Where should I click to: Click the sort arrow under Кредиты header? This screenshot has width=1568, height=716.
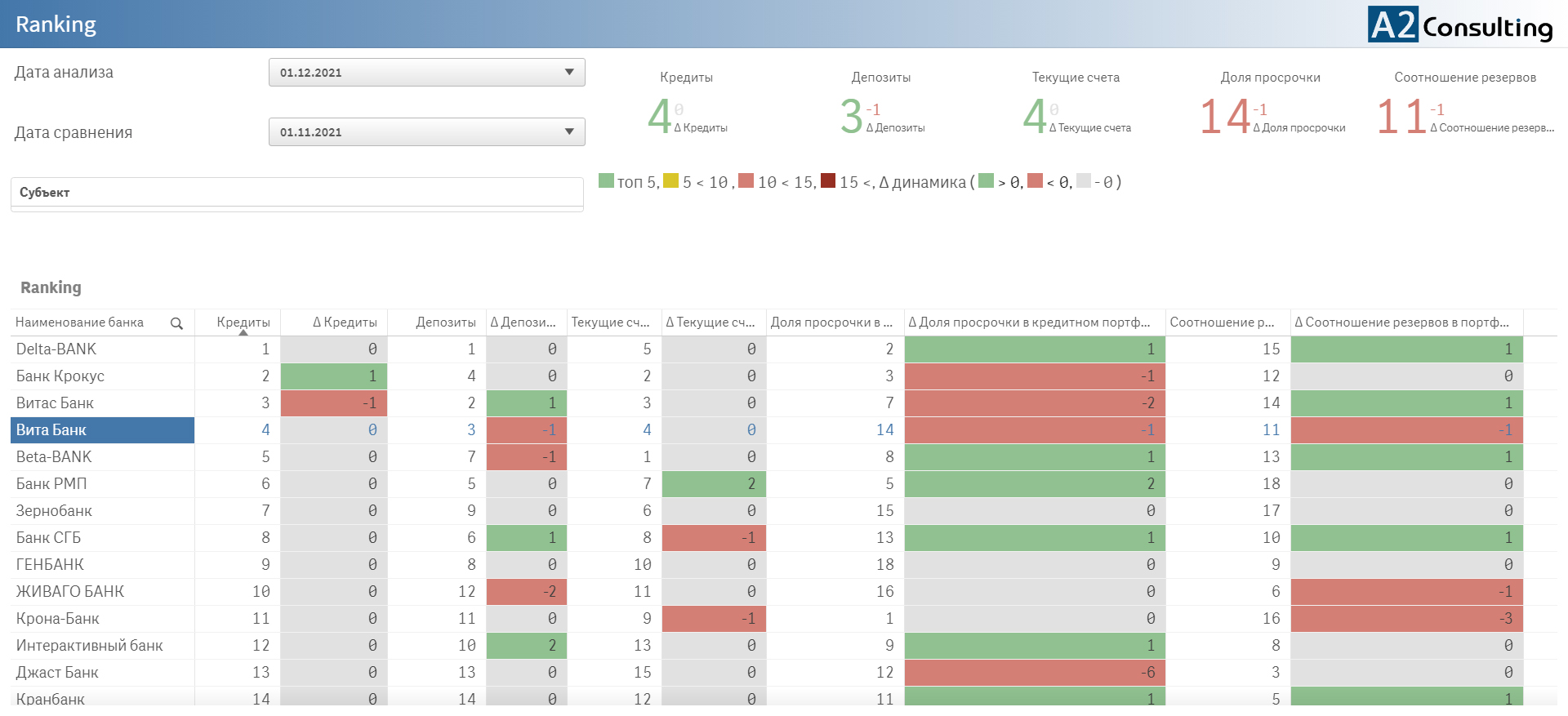click(243, 332)
